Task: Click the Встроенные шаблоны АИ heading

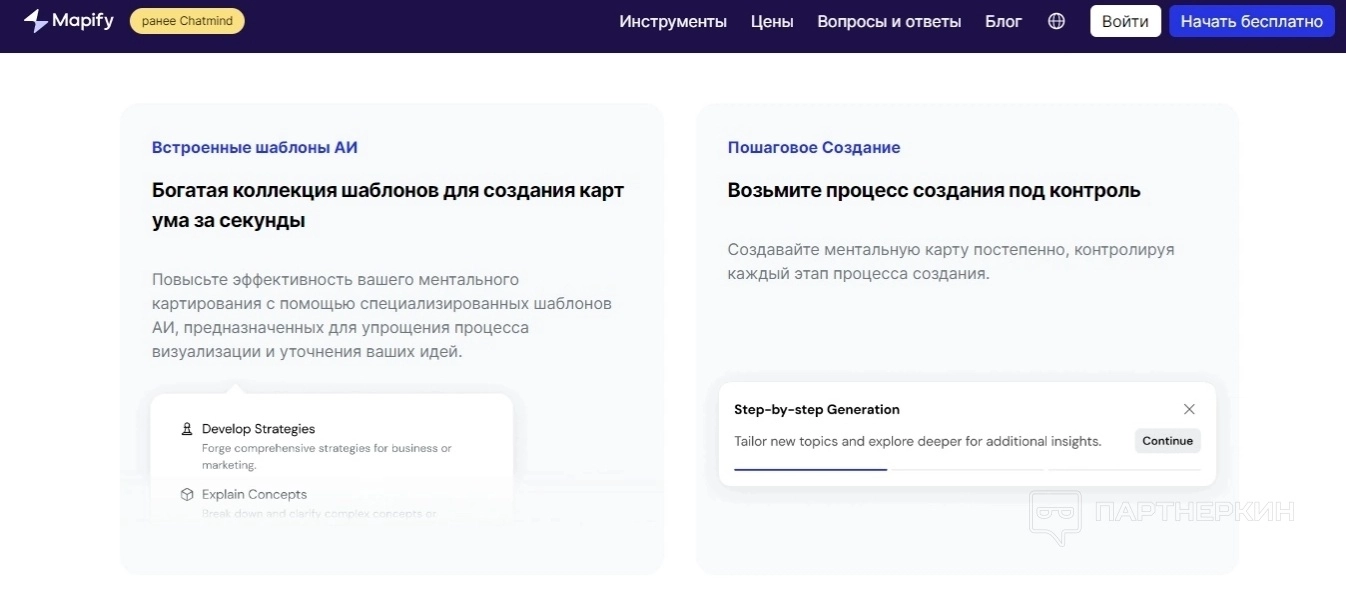Action: coord(254,147)
